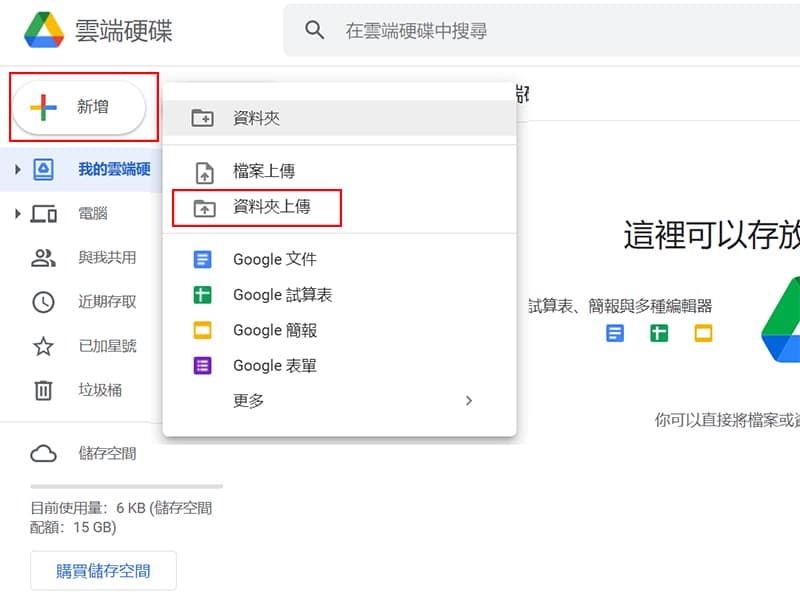Click the shared people icon in sidebar
Screen dimensions: 800x600
point(43,258)
